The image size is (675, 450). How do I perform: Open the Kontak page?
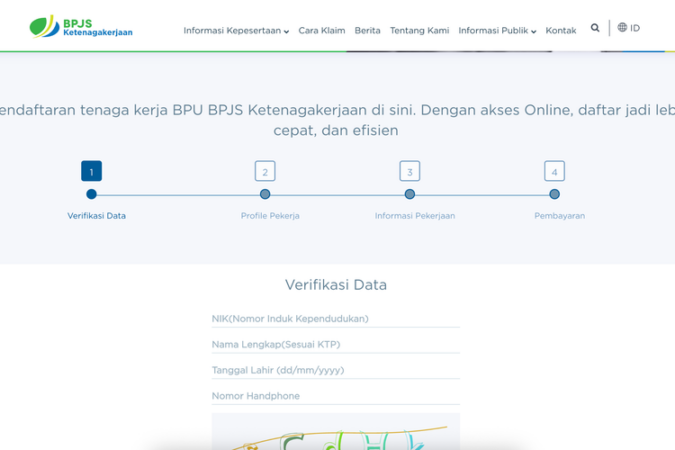(x=560, y=30)
